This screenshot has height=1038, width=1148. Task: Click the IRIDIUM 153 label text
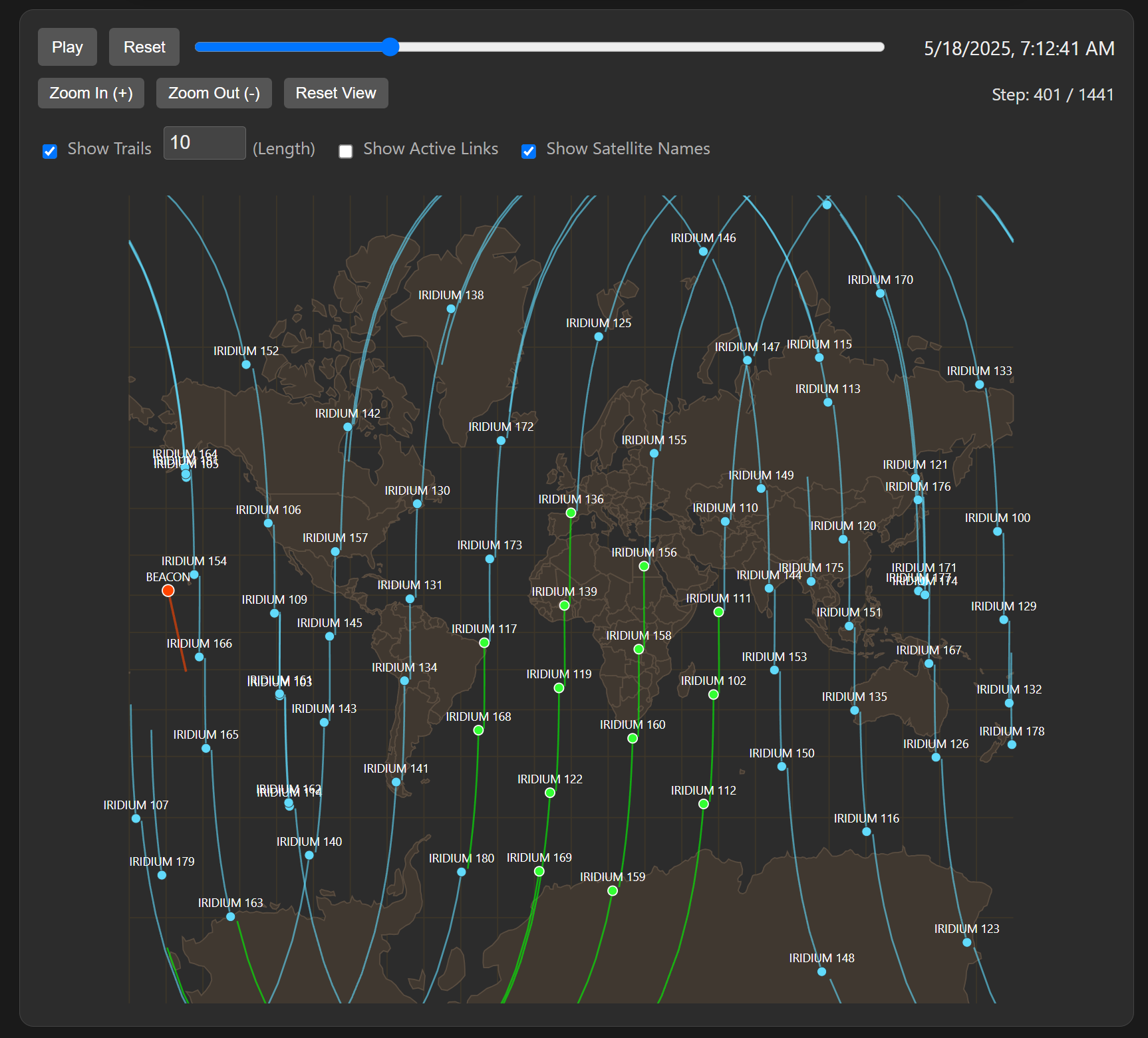tap(774, 657)
